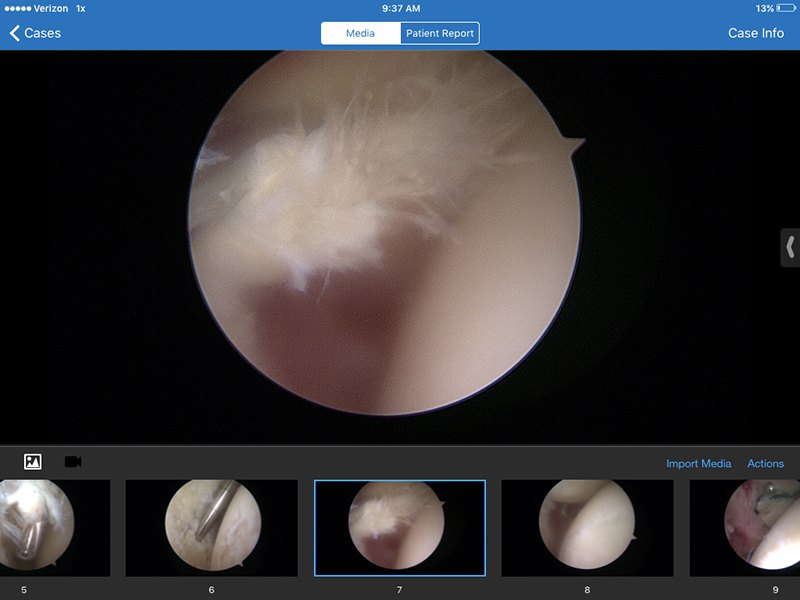Tap Import Media link

point(698,463)
